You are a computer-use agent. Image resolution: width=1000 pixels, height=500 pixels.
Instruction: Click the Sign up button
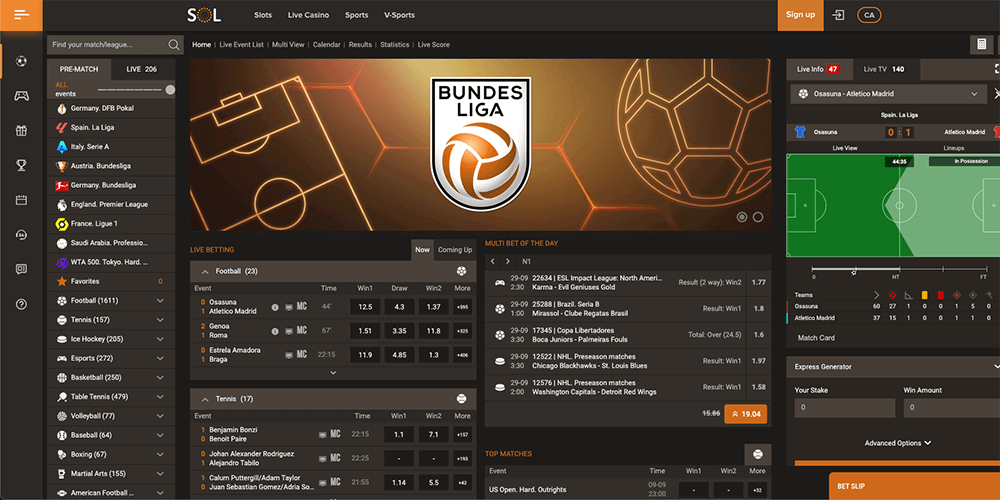pyautogui.click(x=800, y=15)
